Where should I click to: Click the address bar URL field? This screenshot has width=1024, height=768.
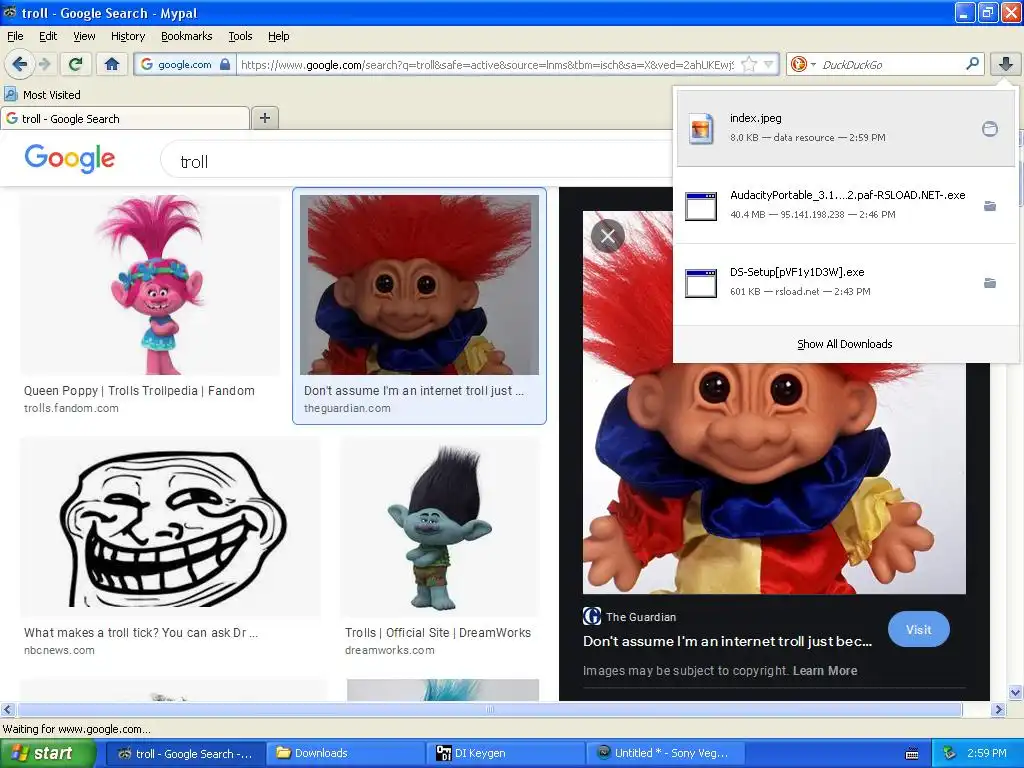click(487, 64)
